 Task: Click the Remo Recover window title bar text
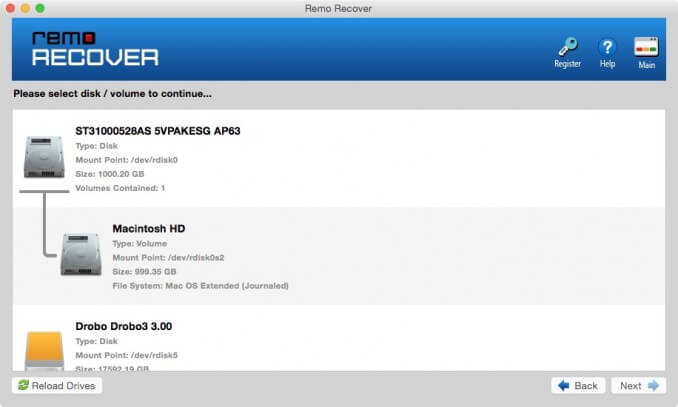(339, 8)
